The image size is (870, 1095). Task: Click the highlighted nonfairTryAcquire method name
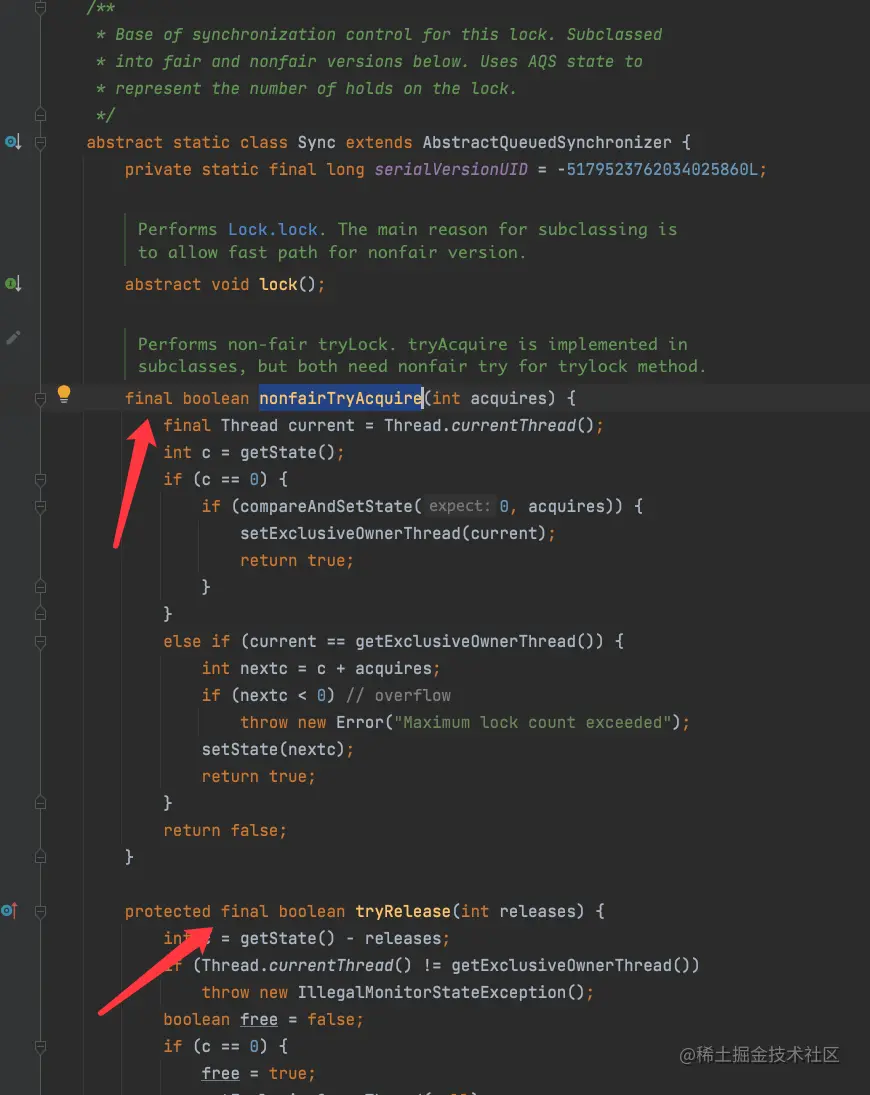341,398
